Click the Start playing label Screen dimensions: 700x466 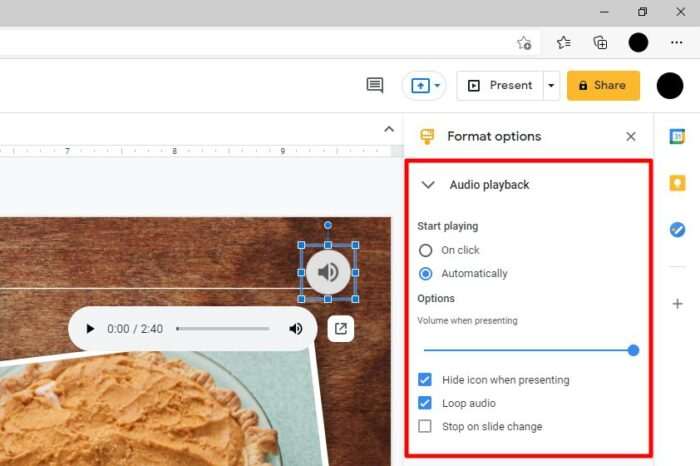point(447,226)
